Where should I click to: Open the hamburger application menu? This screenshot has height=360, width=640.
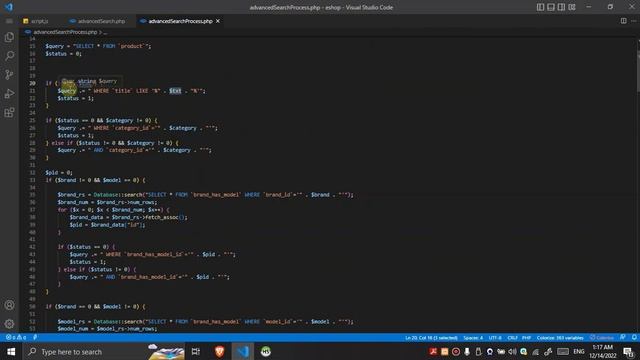tap(9, 21)
